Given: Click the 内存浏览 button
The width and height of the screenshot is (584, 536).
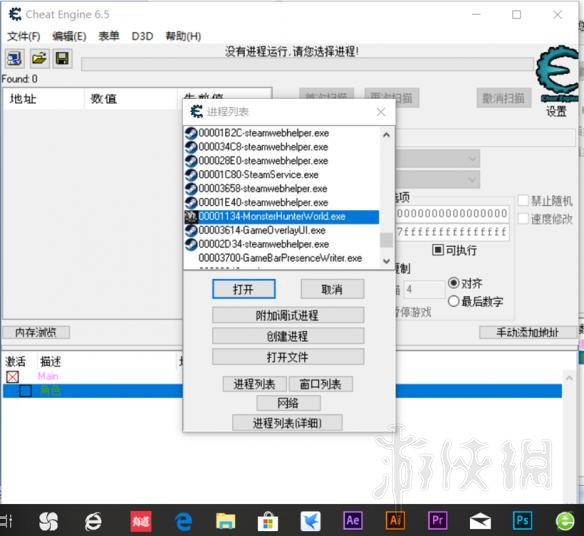Looking at the screenshot, I should point(36,332).
